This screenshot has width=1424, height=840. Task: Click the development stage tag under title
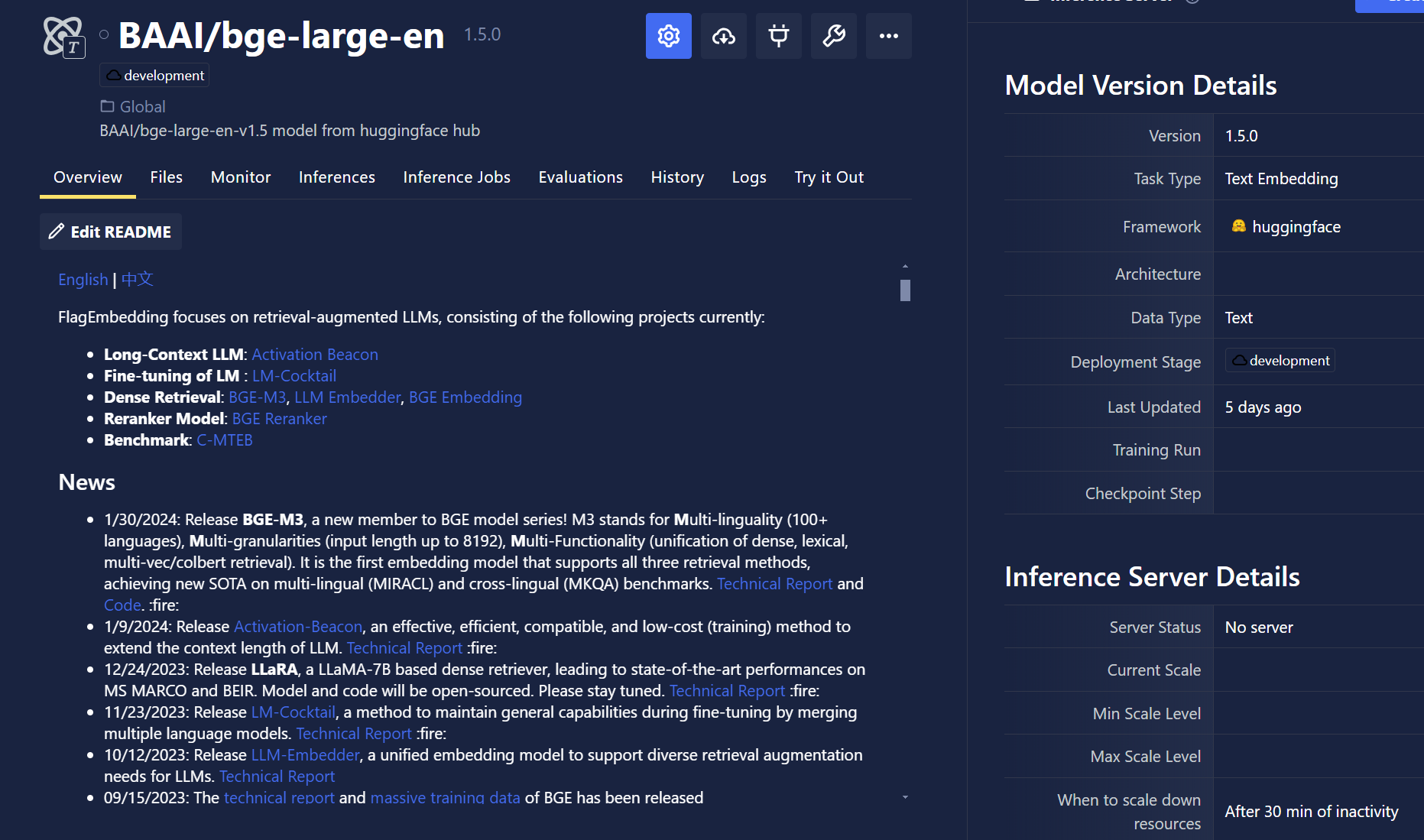pos(154,76)
